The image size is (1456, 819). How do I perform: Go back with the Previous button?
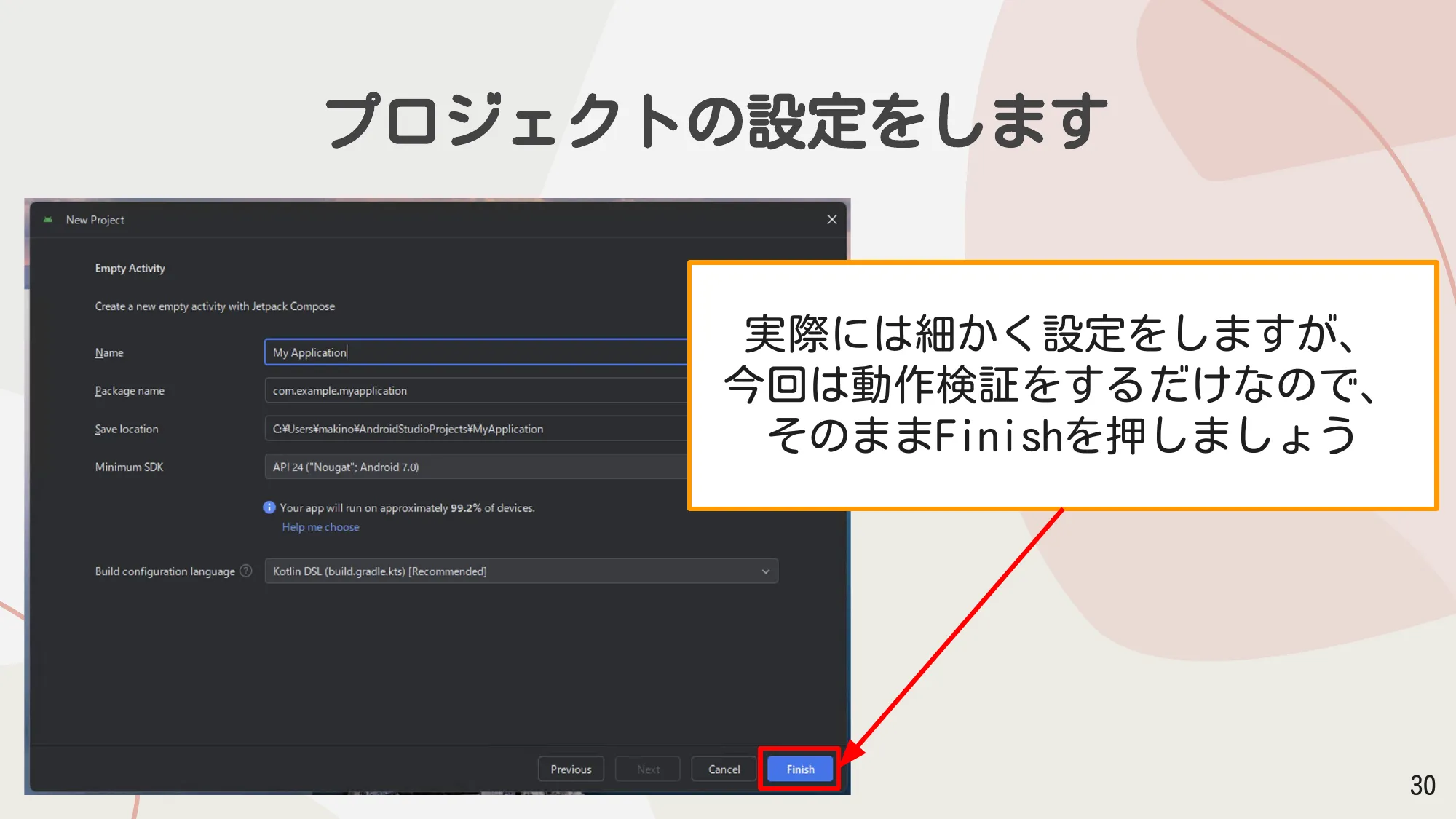point(571,769)
